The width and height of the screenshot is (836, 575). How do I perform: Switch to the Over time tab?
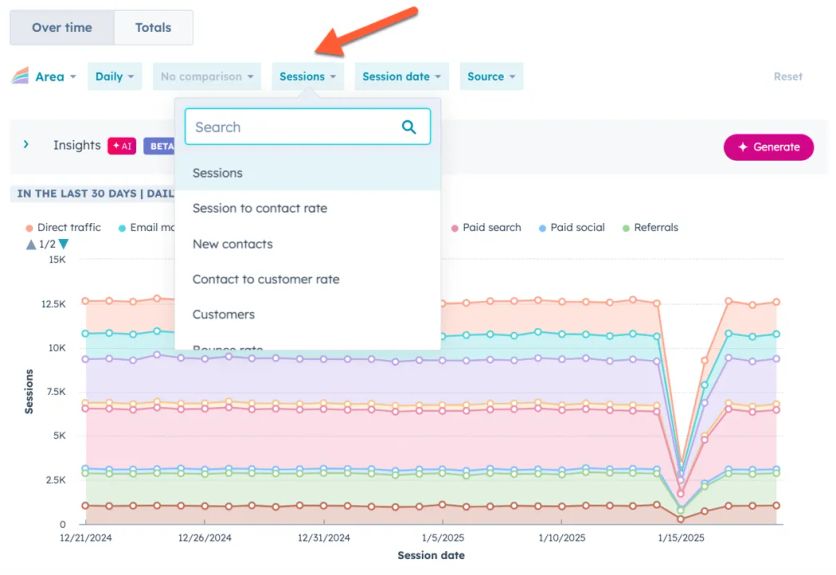point(62,28)
